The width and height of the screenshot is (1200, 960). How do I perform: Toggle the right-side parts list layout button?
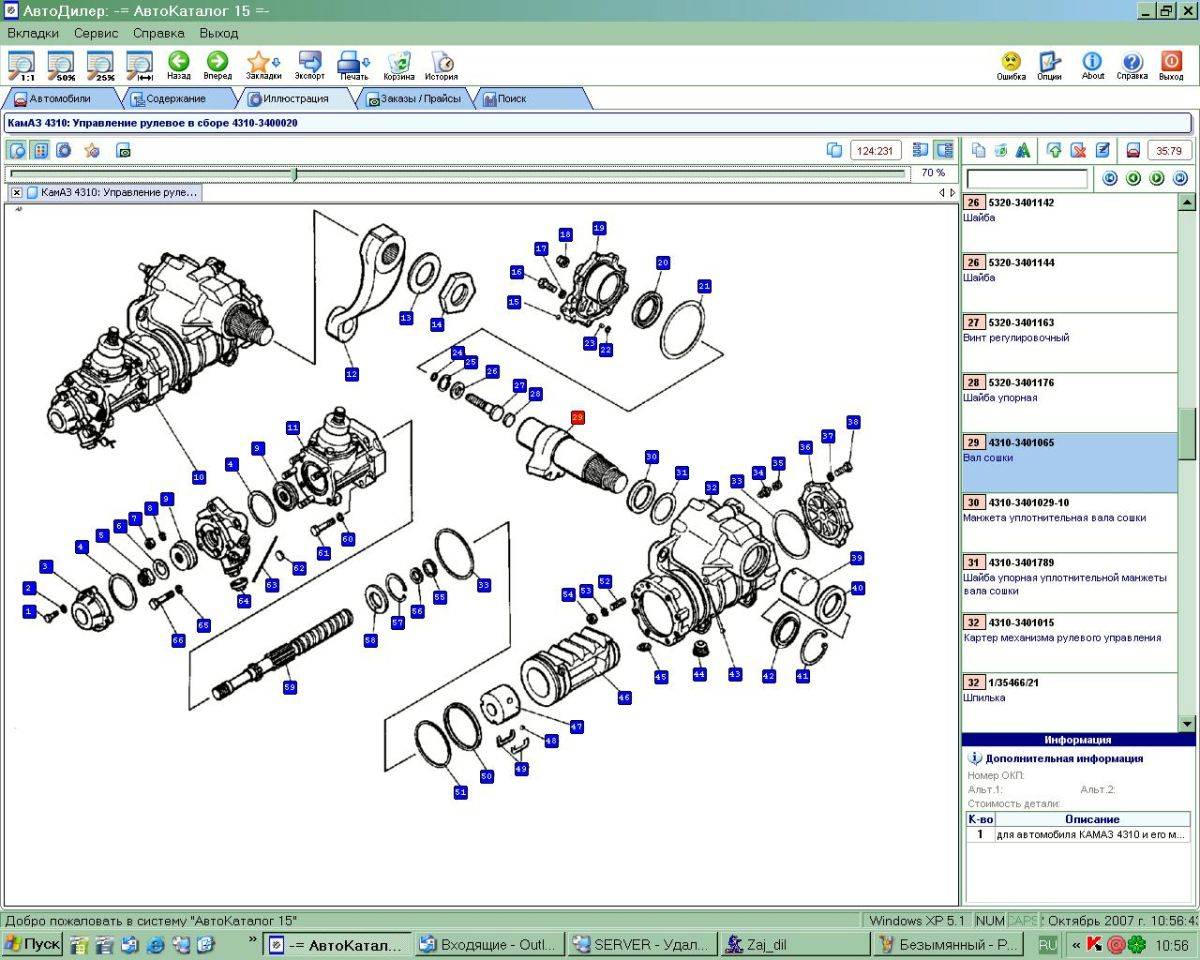tap(944, 150)
